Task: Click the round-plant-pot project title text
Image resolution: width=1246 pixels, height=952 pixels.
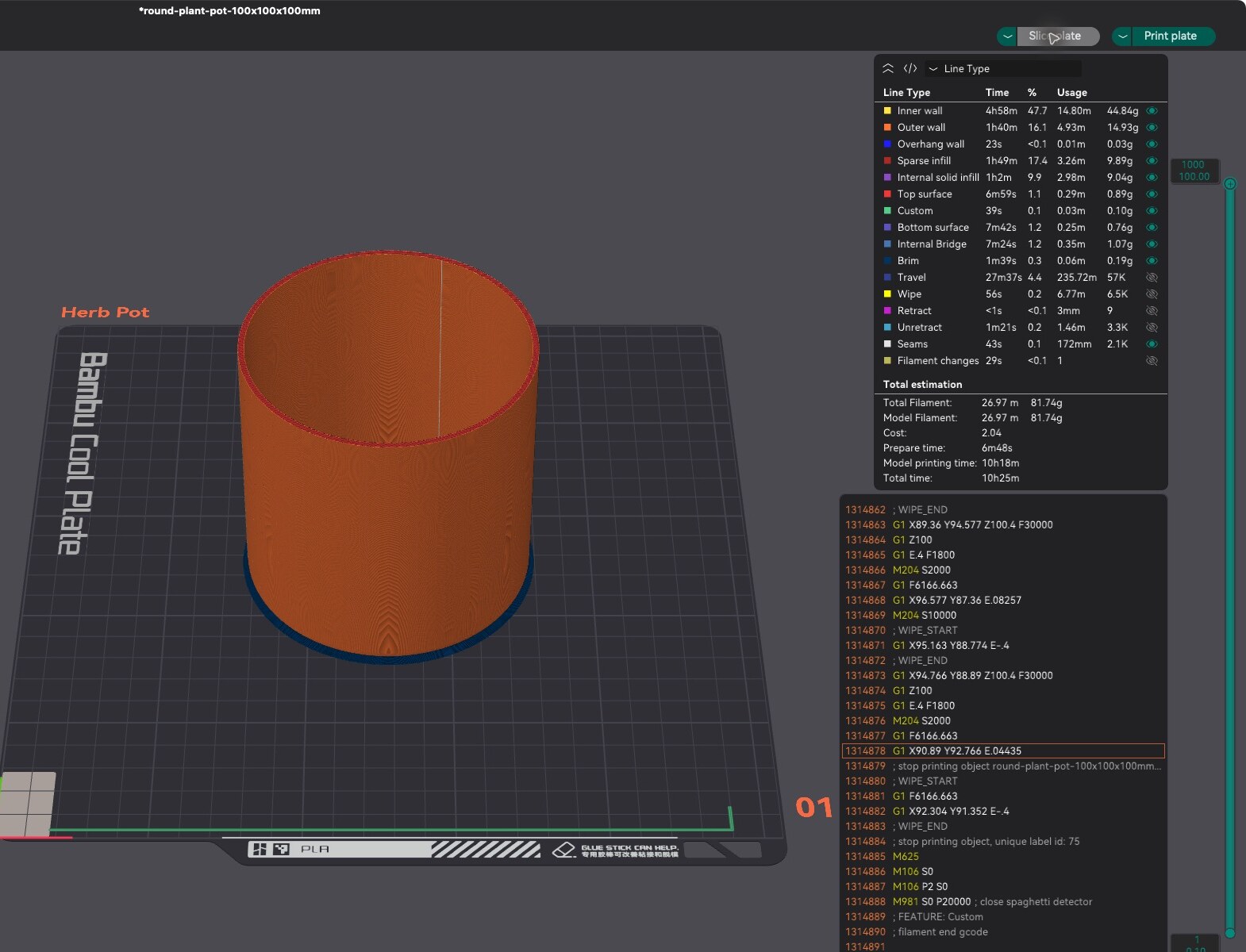Action: point(229,11)
